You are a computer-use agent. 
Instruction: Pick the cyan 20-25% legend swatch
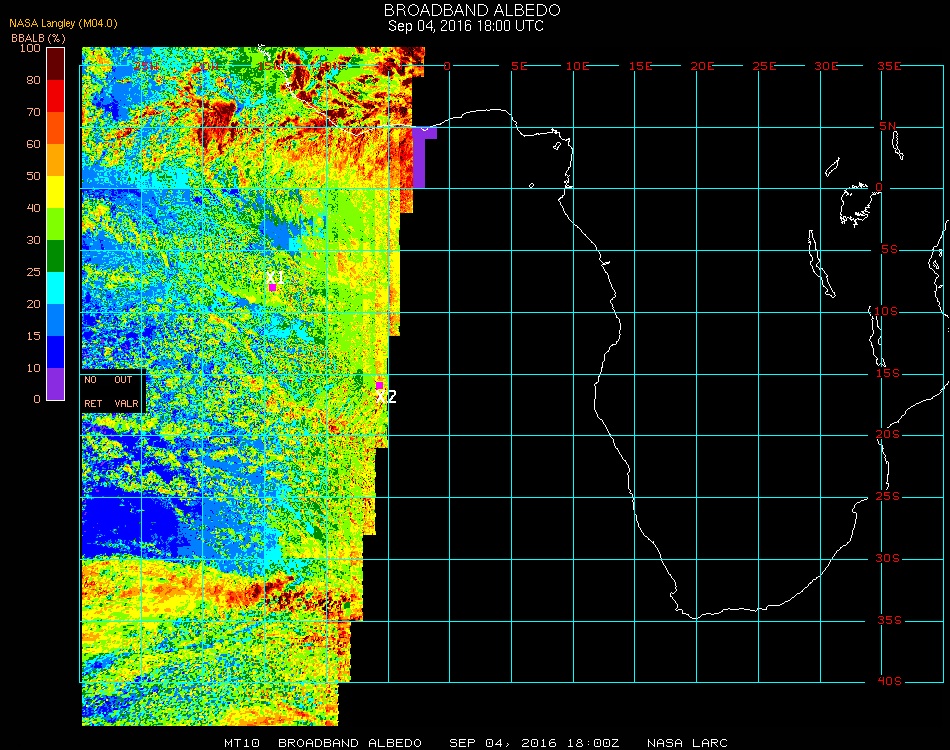click(x=56, y=288)
